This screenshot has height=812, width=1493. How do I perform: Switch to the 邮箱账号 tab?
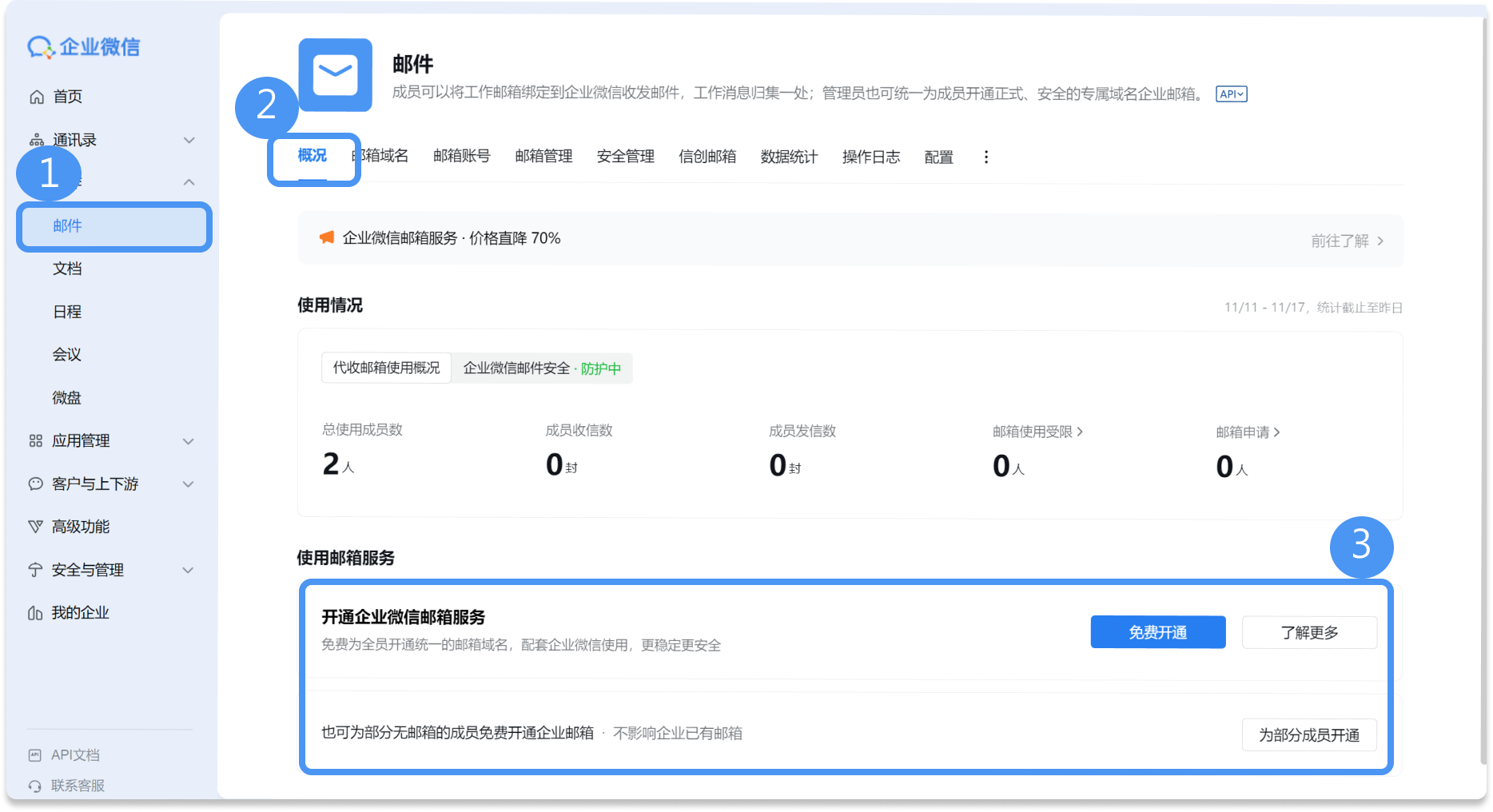tap(462, 156)
